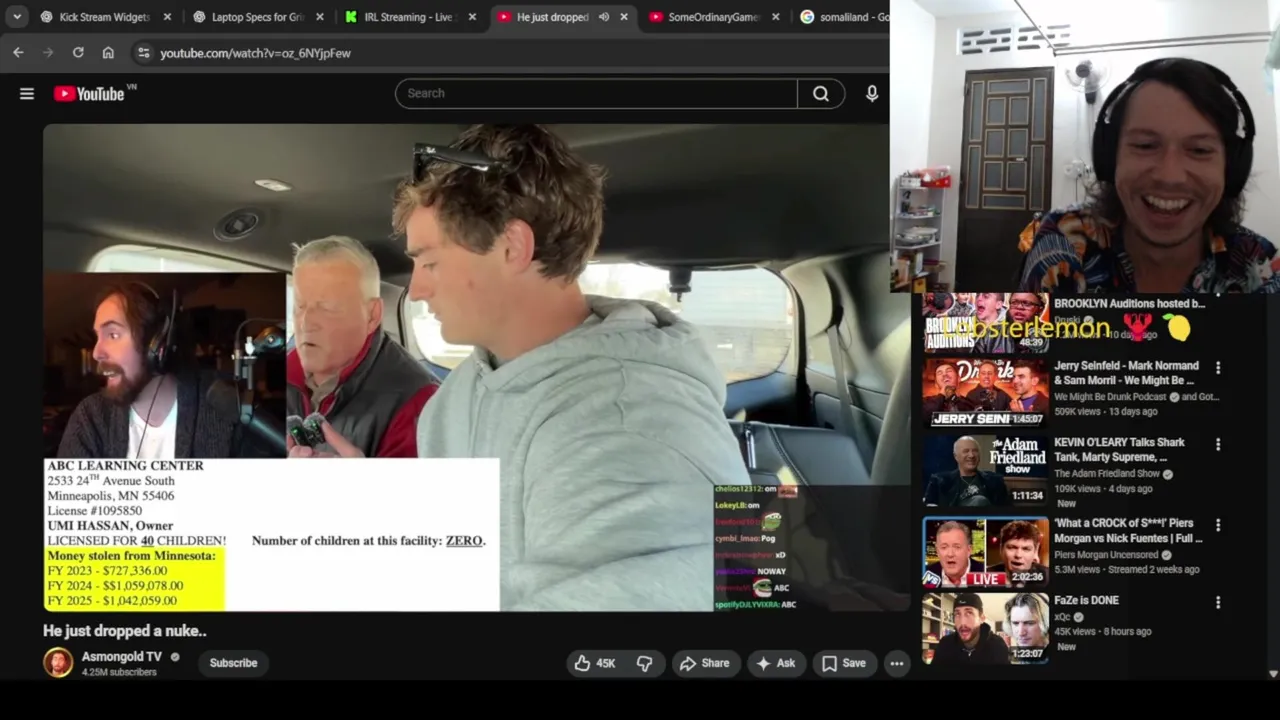This screenshot has width=1280, height=720.
Task: Subscribe to Asmongold TV
Action: tap(233, 663)
